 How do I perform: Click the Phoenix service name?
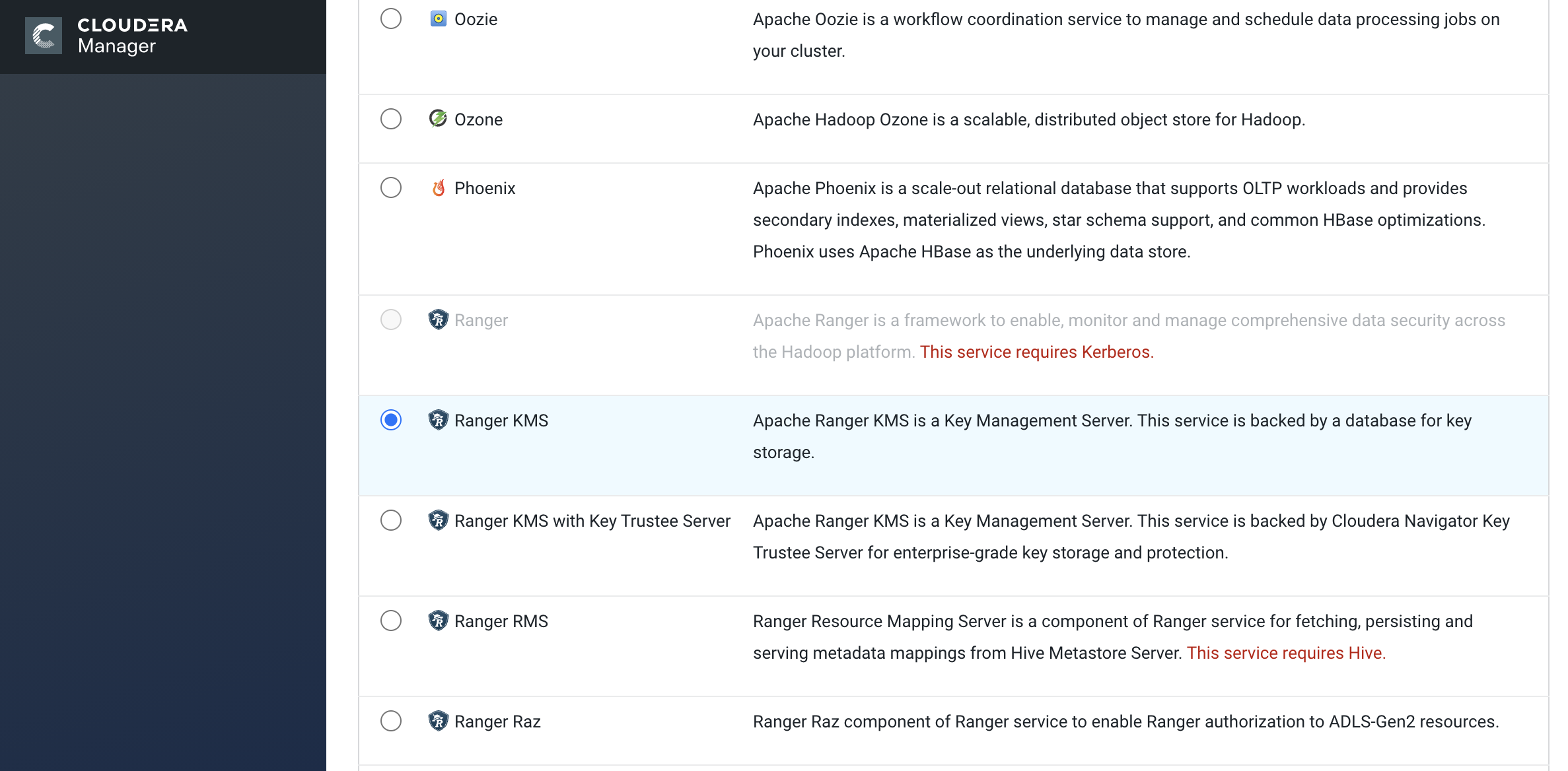[485, 188]
